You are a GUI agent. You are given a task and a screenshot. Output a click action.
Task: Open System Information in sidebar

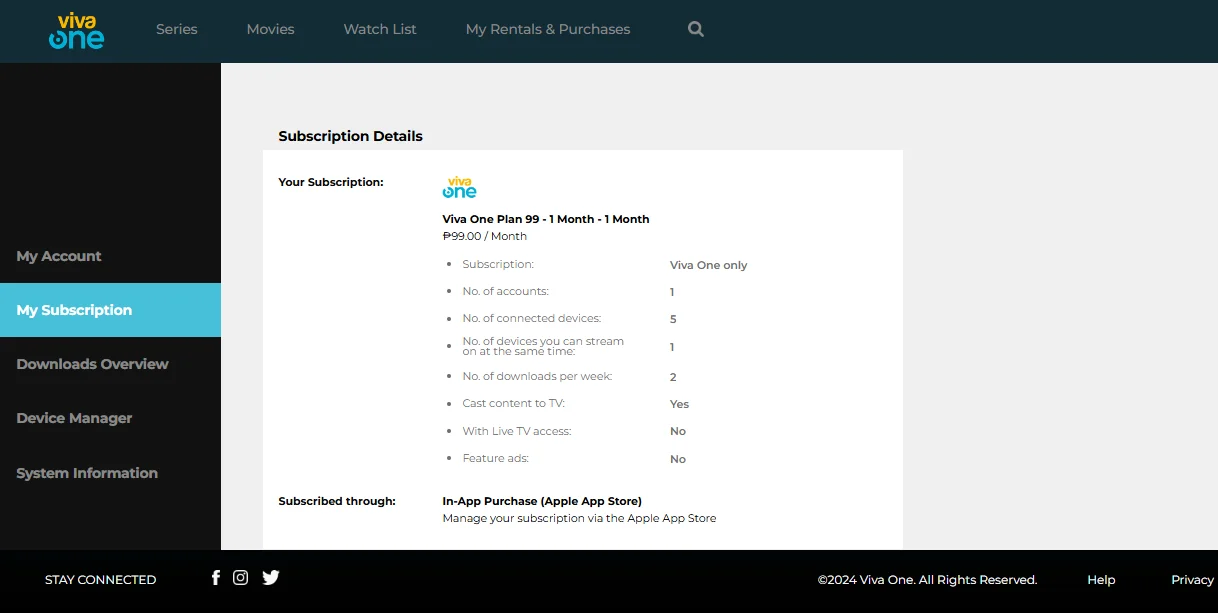tap(110, 473)
